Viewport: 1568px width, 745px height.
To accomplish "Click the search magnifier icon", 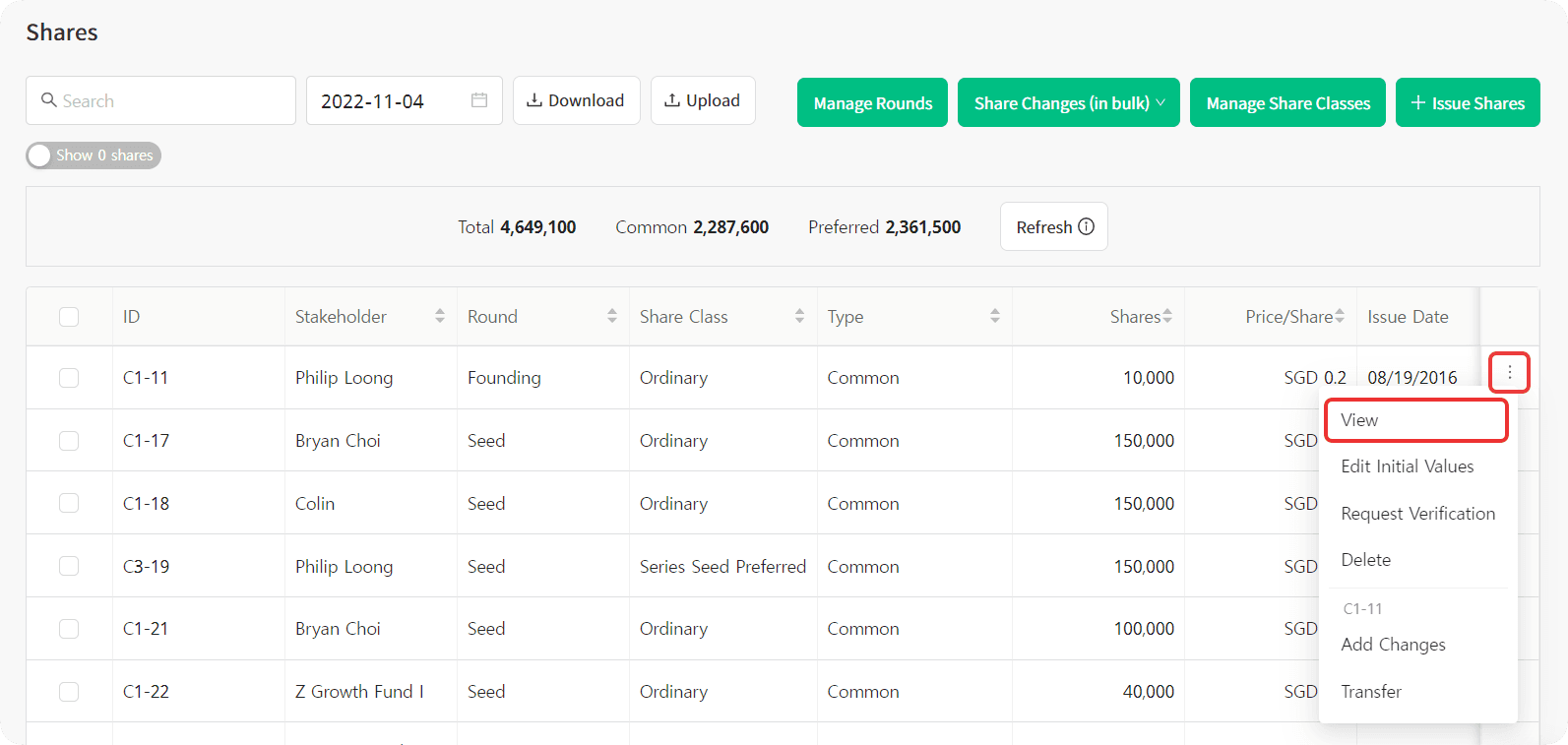I will (x=48, y=100).
